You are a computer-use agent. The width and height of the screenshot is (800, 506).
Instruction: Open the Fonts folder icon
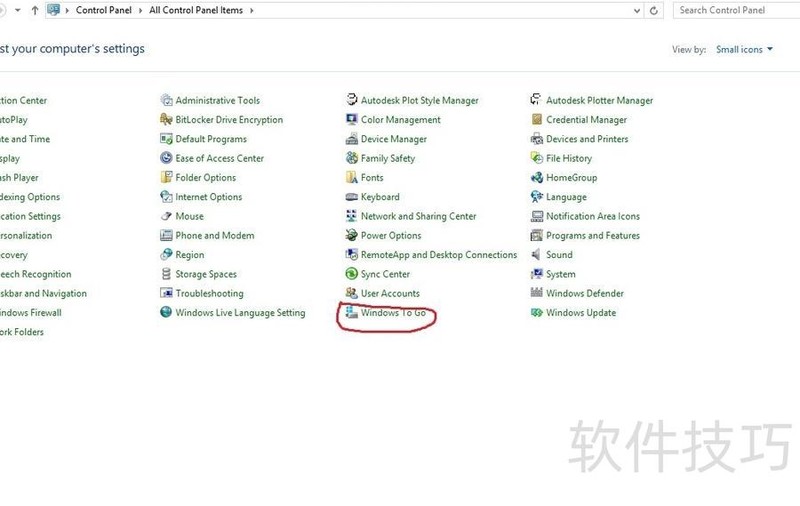(352, 178)
